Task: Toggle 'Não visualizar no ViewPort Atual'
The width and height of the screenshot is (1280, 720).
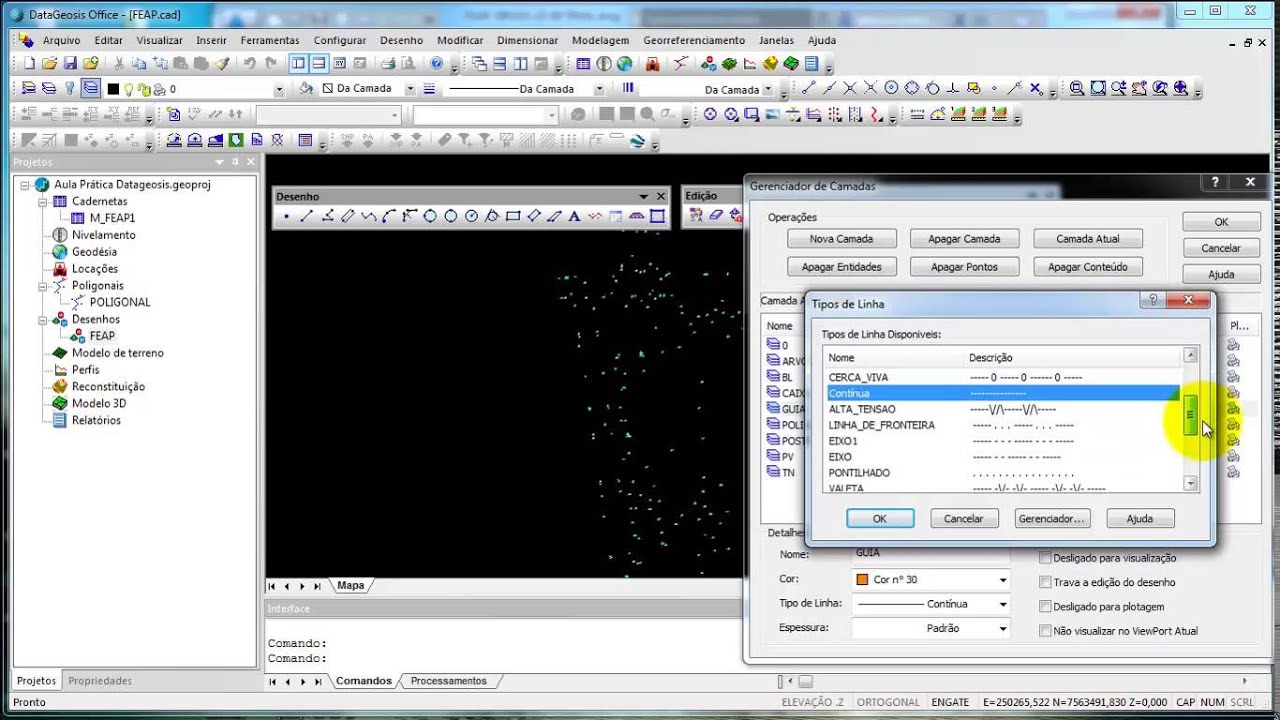Action: [1046, 631]
